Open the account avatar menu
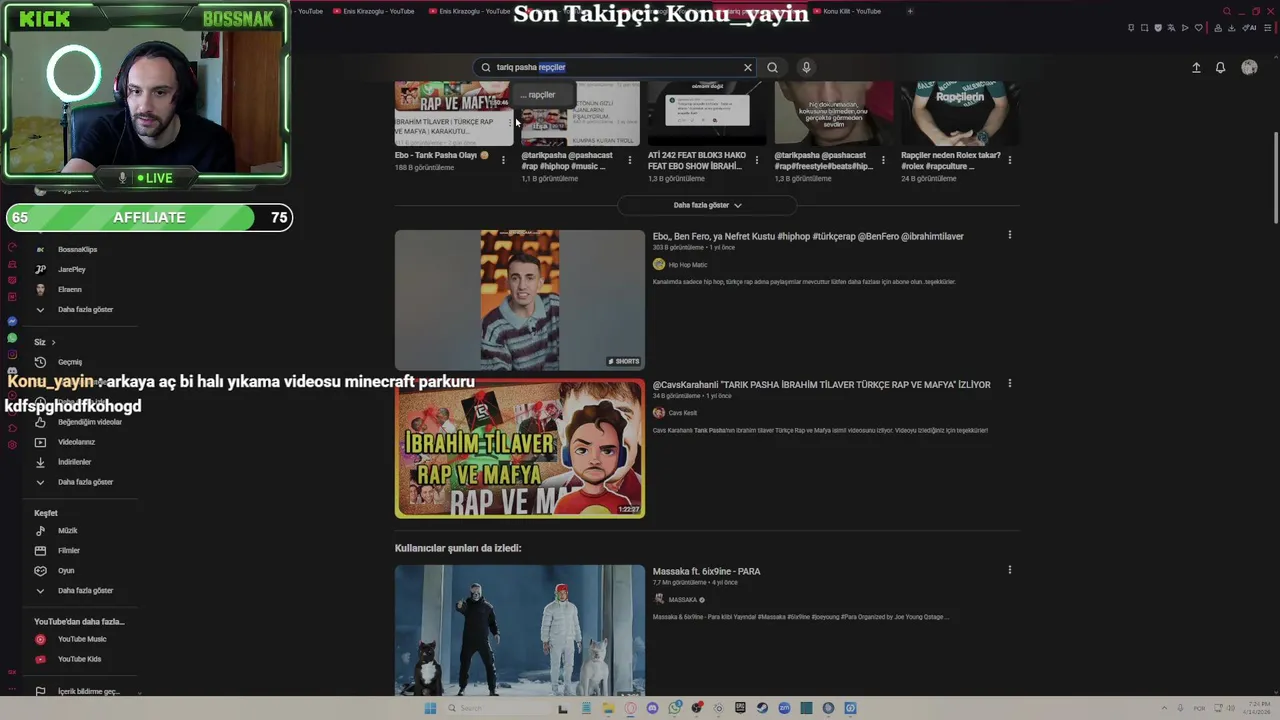The image size is (1280, 720). coord(1249,67)
